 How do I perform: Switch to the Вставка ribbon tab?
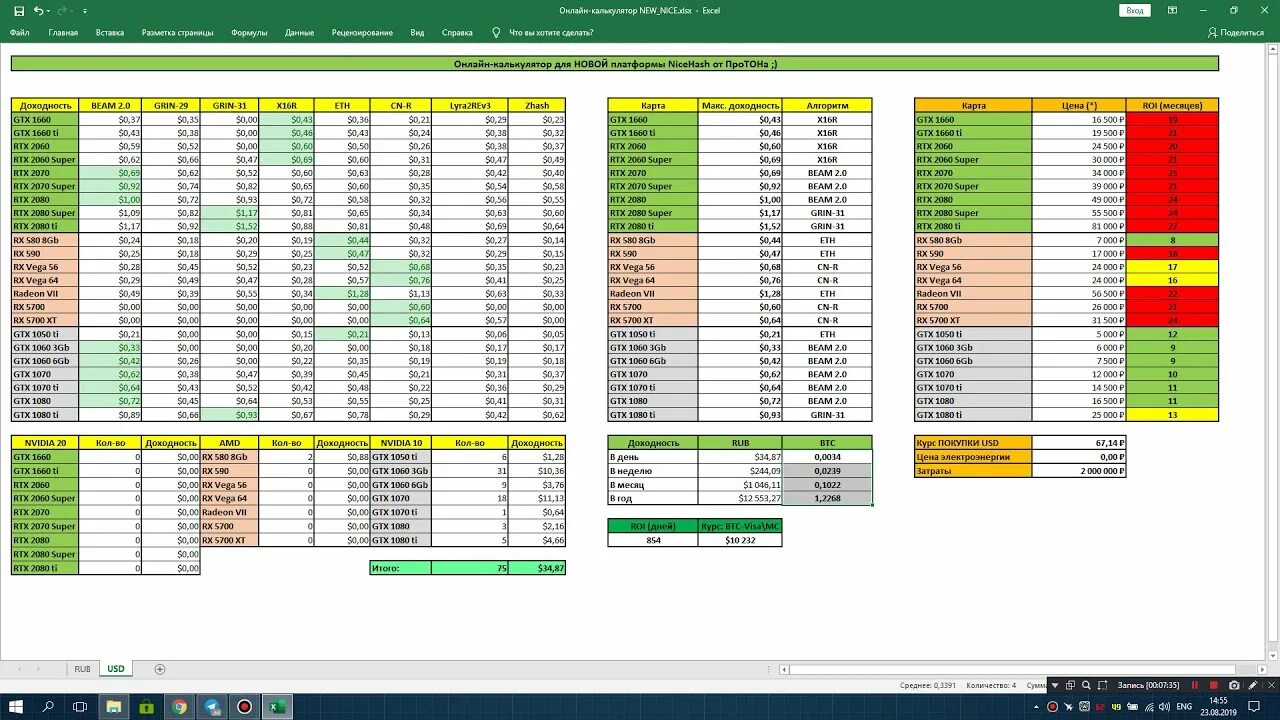110,32
